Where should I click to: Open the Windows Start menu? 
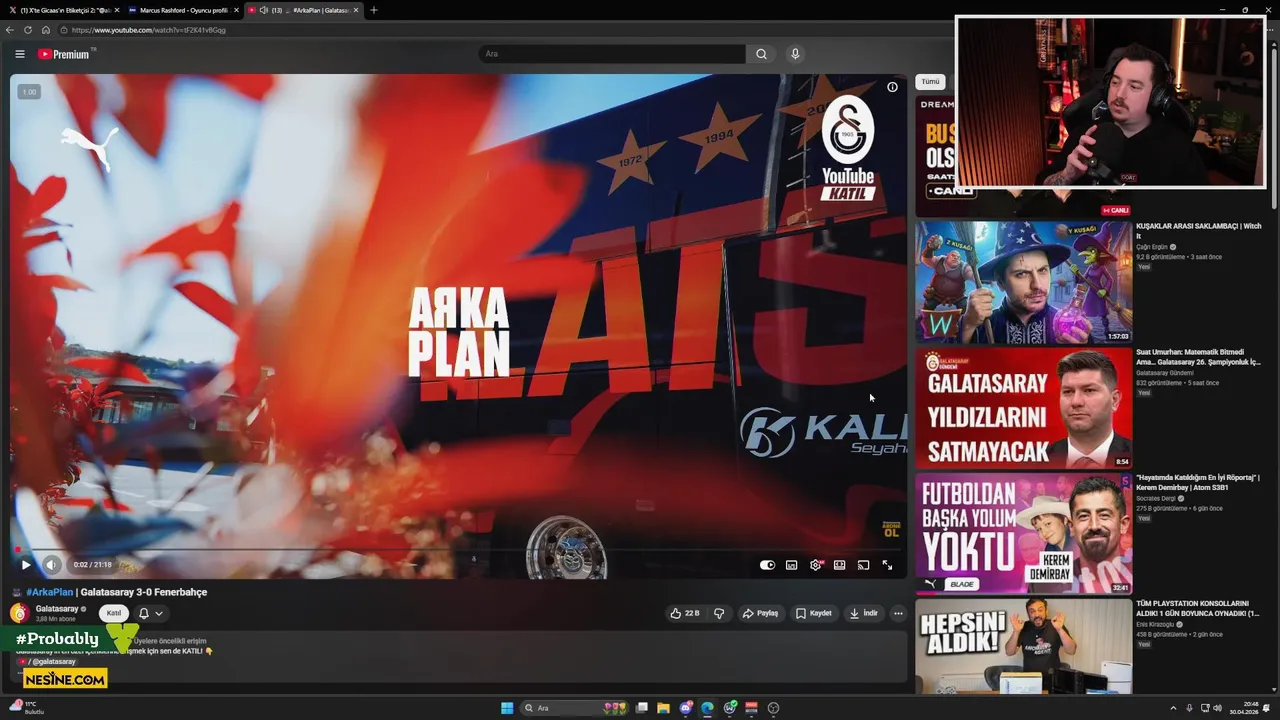(507, 708)
